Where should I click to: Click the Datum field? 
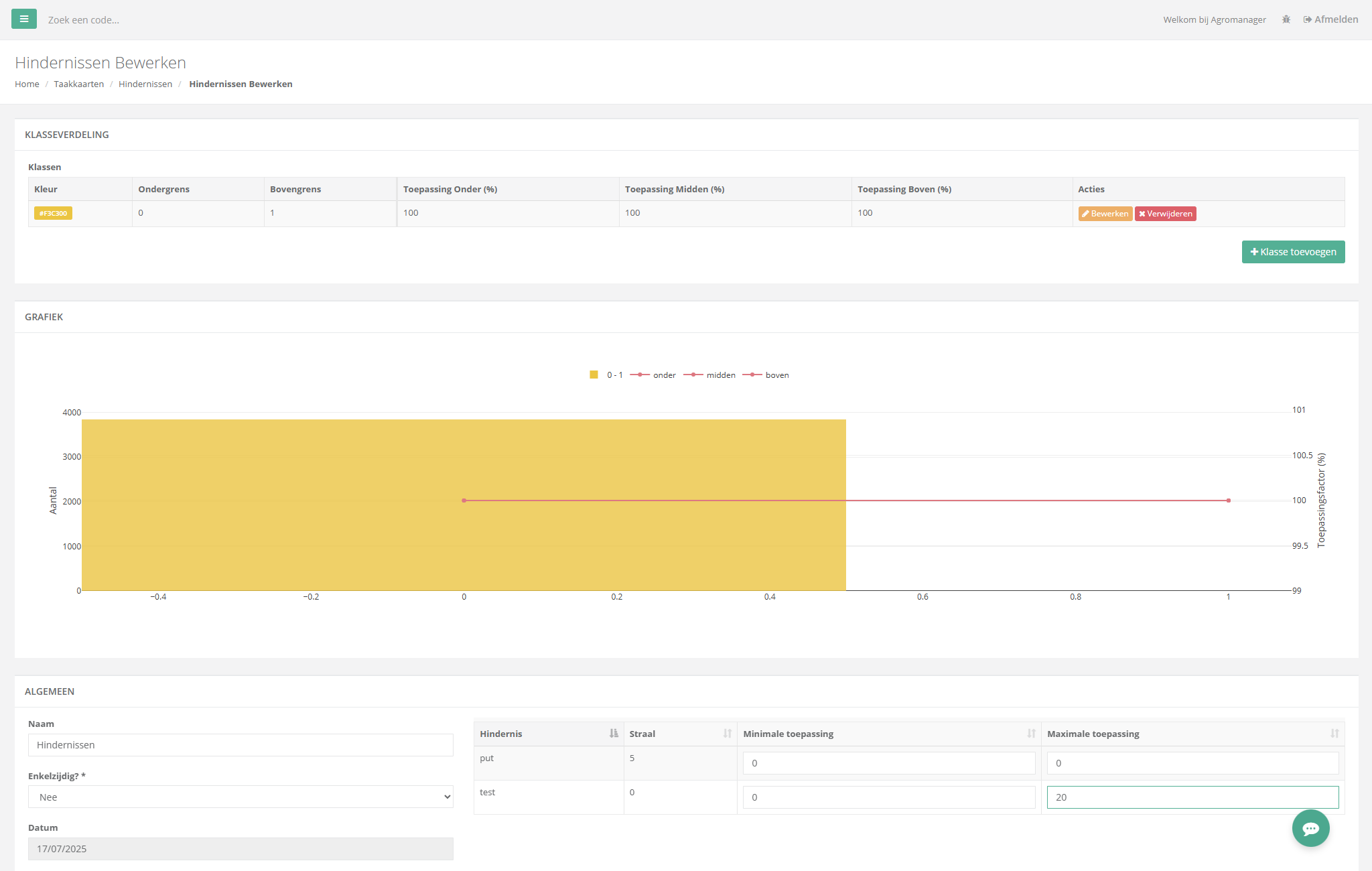pos(241,849)
